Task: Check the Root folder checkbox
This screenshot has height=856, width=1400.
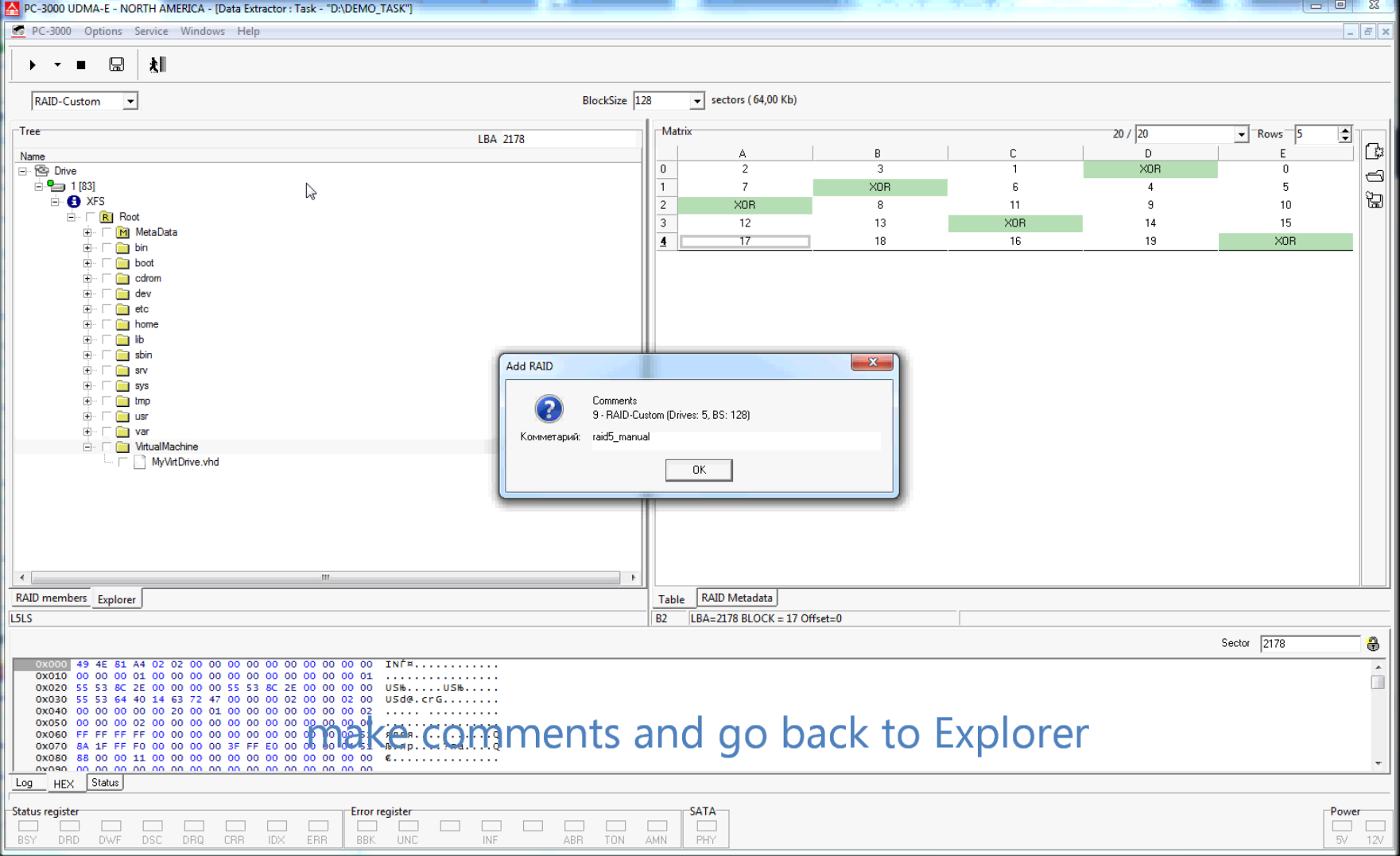Action: tap(91, 217)
